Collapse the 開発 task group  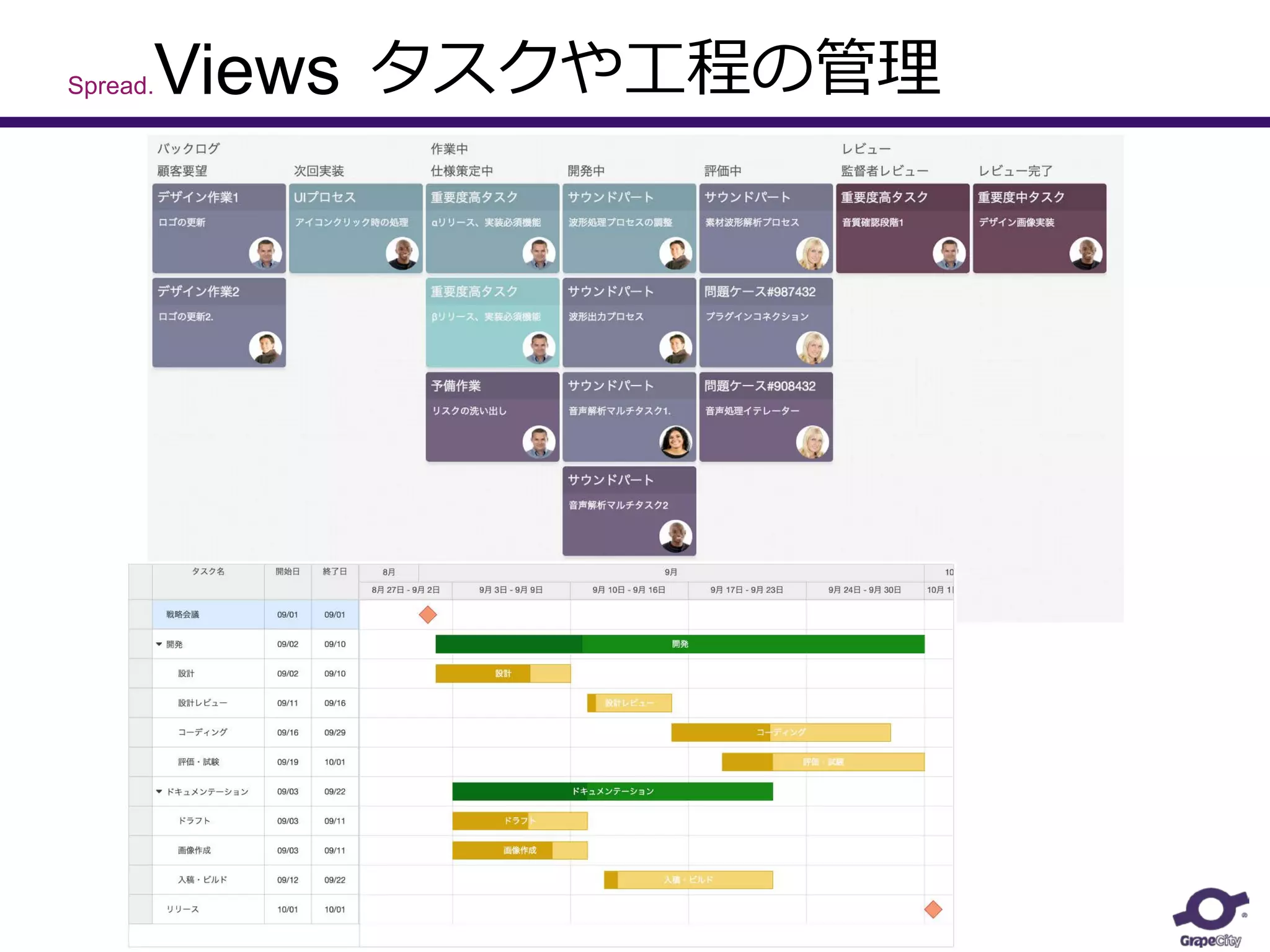point(159,644)
